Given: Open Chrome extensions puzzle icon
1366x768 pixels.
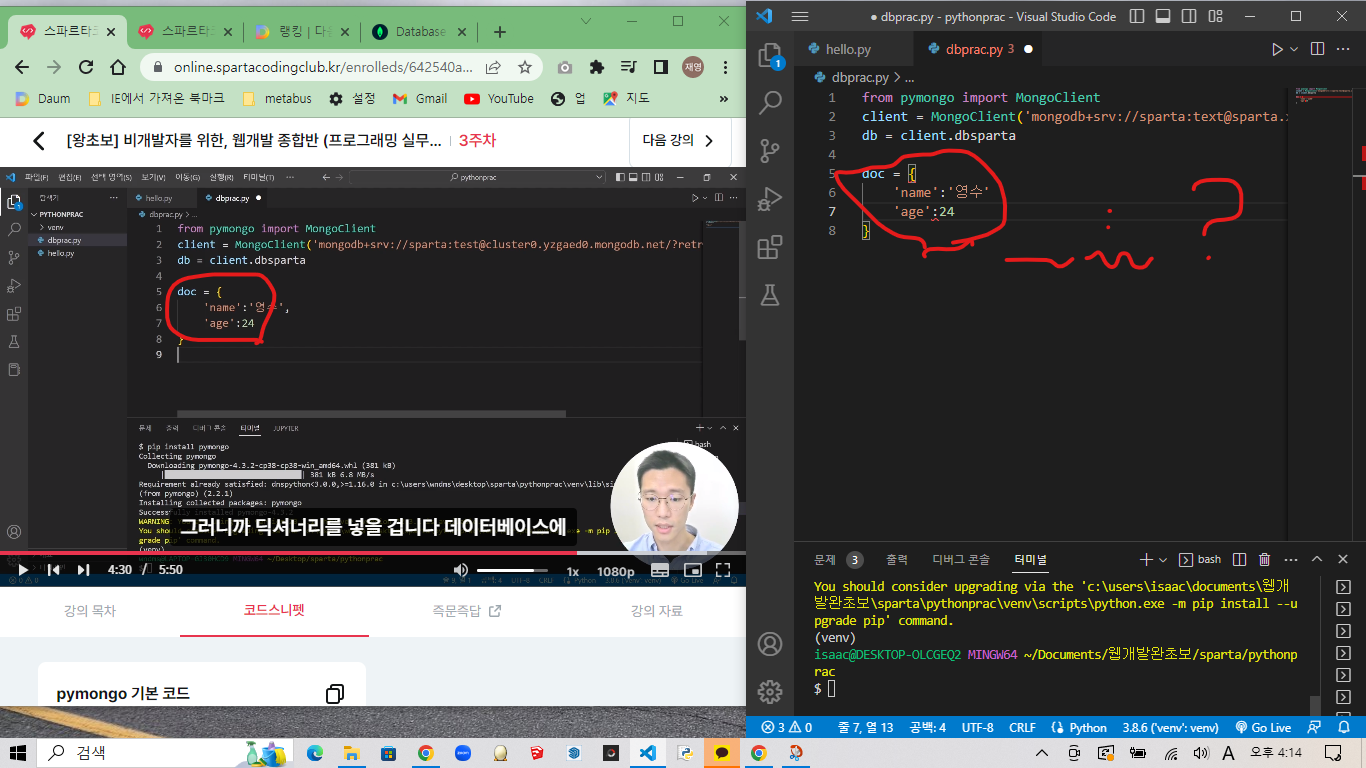Looking at the screenshot, I should pos(597,67).
